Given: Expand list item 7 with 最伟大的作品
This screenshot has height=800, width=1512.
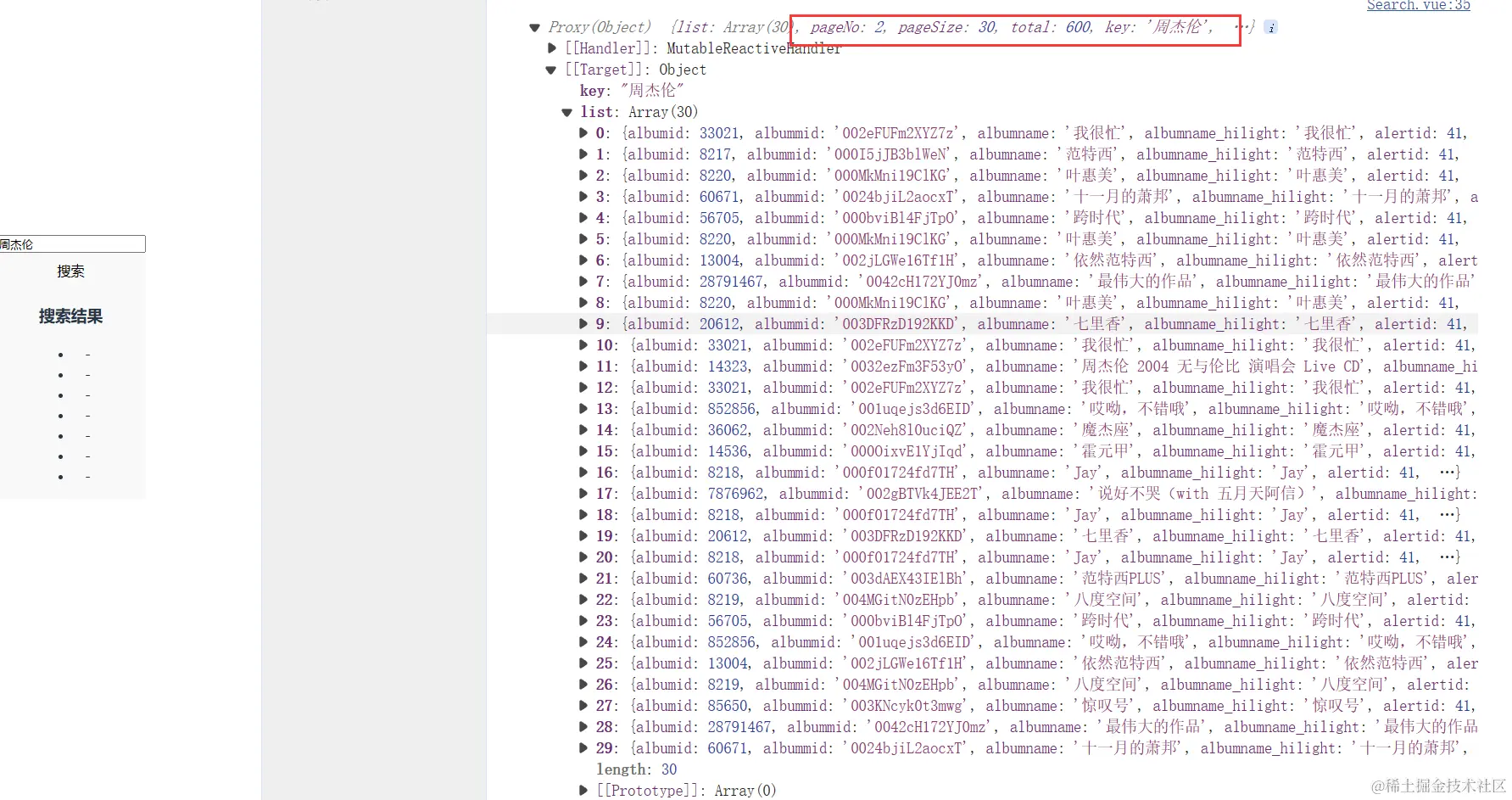Looking at the screenshot, I should point(583,282).
